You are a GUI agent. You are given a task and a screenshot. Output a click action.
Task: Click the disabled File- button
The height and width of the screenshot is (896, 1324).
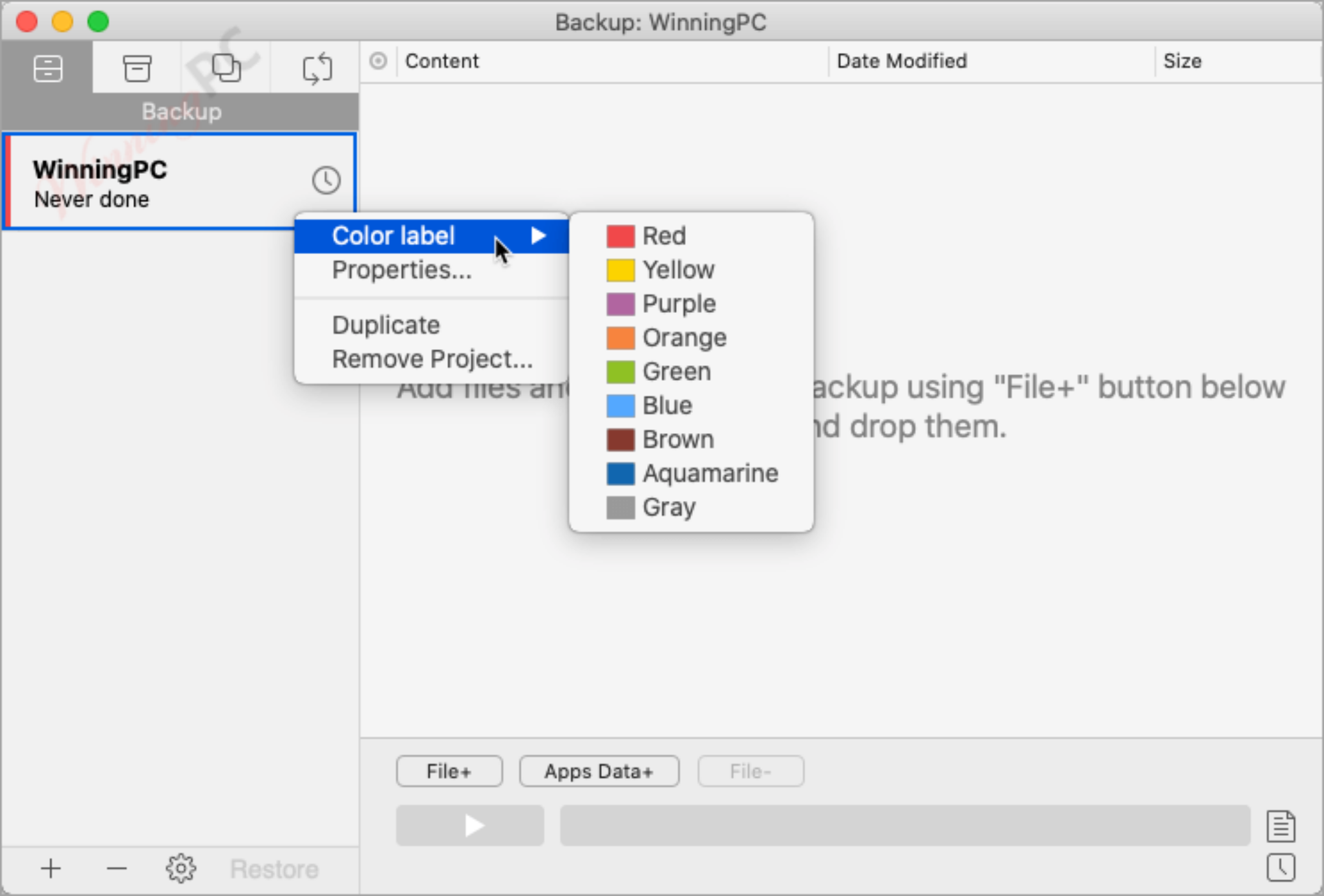tap(751, 771)
